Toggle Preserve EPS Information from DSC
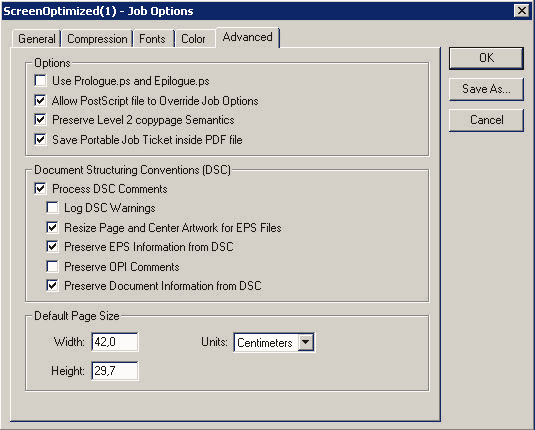The width and height of the screenshot is (535, 430). pyautogui.click(x=52, y=246)
